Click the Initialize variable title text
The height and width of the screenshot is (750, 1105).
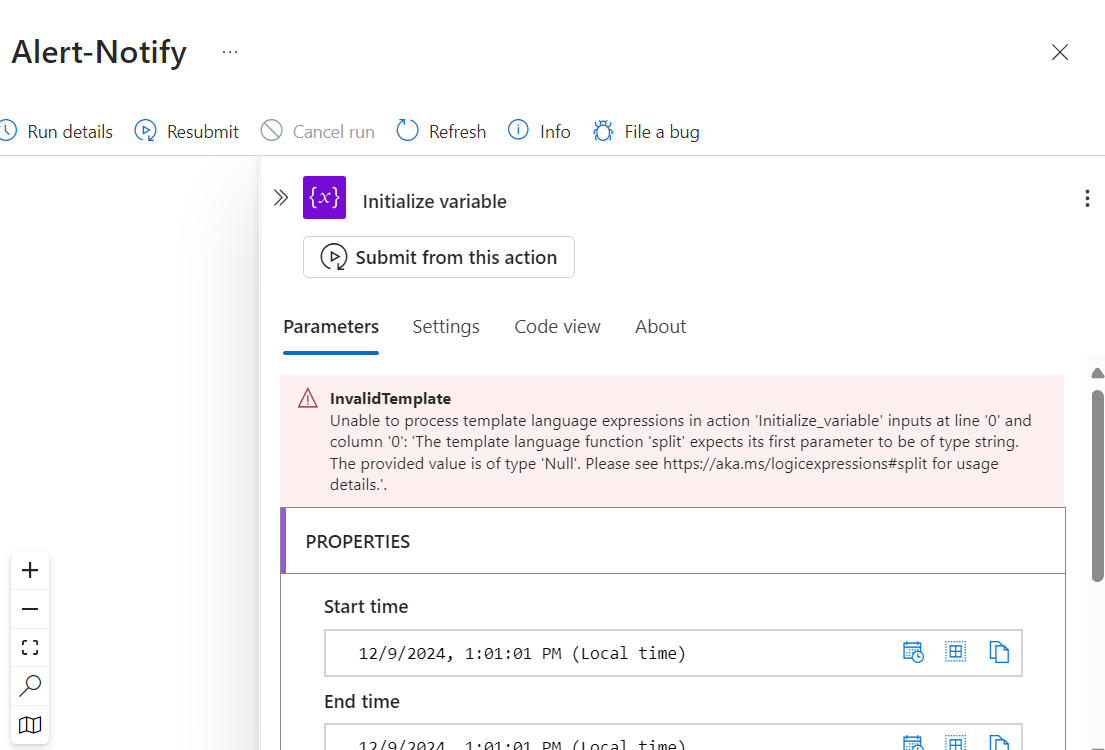tap(435, 202)
